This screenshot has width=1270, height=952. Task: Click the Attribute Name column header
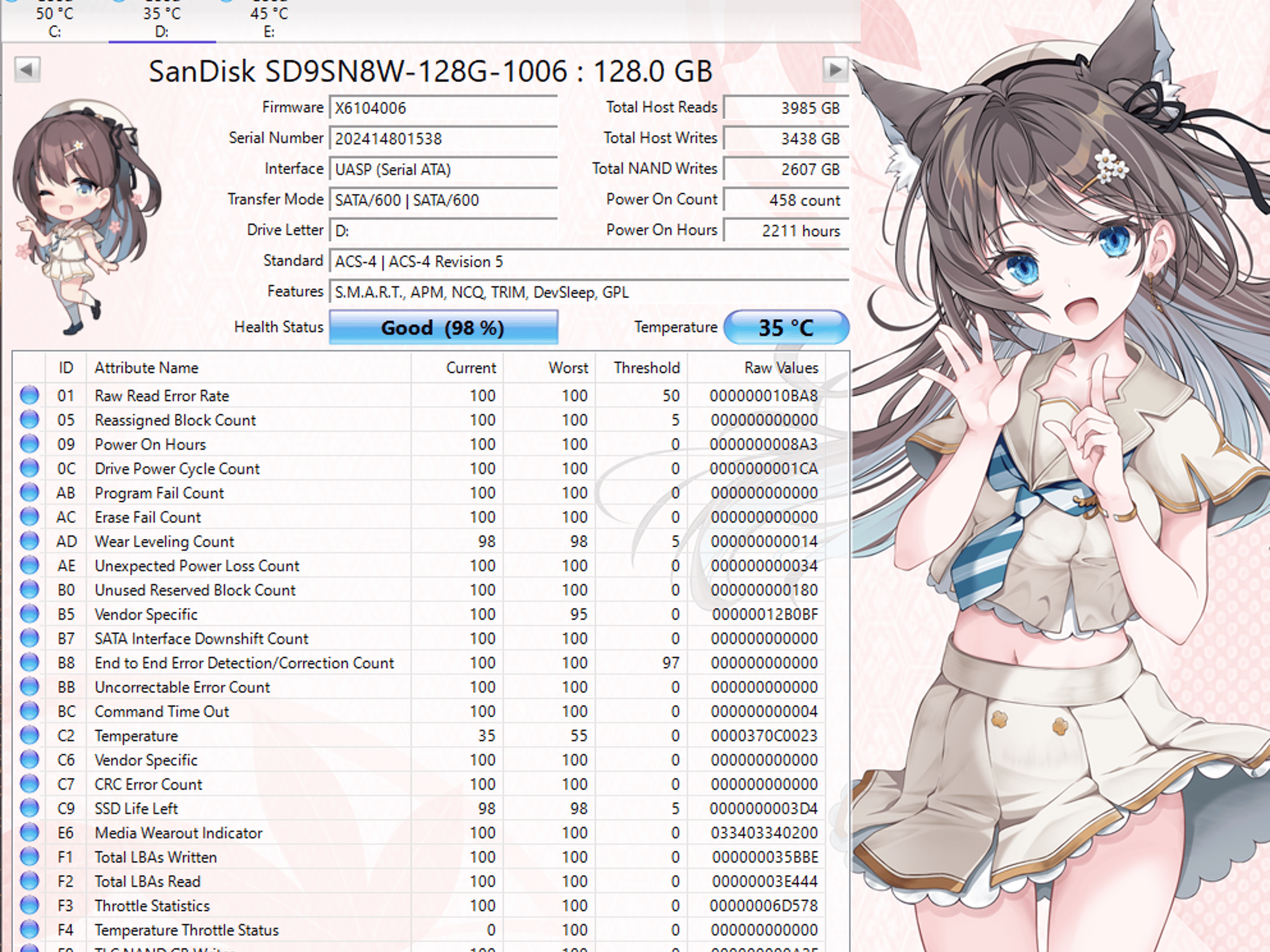tap(248, 368)
